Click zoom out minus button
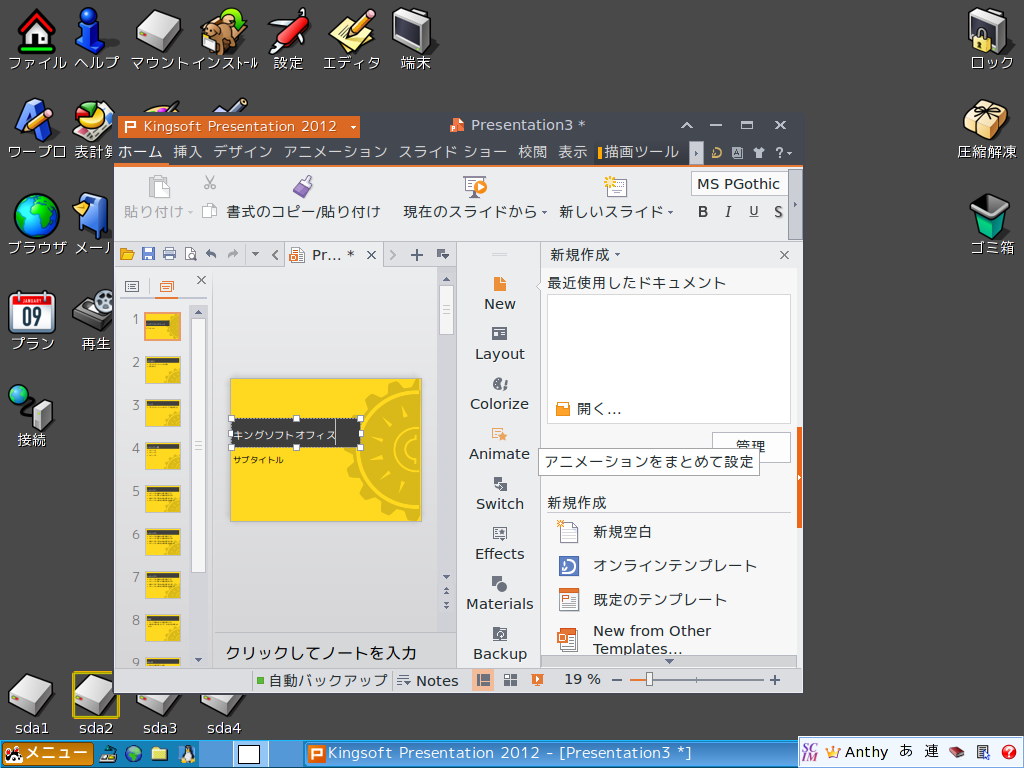This screenshot has height=768, width=1024. [616, 680]
